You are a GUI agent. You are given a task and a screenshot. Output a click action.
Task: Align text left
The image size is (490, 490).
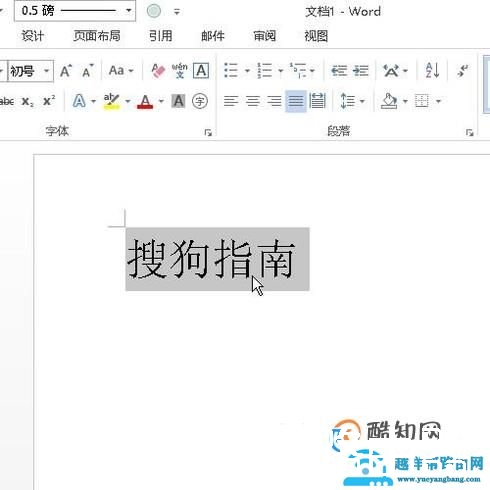click(231, 101)
